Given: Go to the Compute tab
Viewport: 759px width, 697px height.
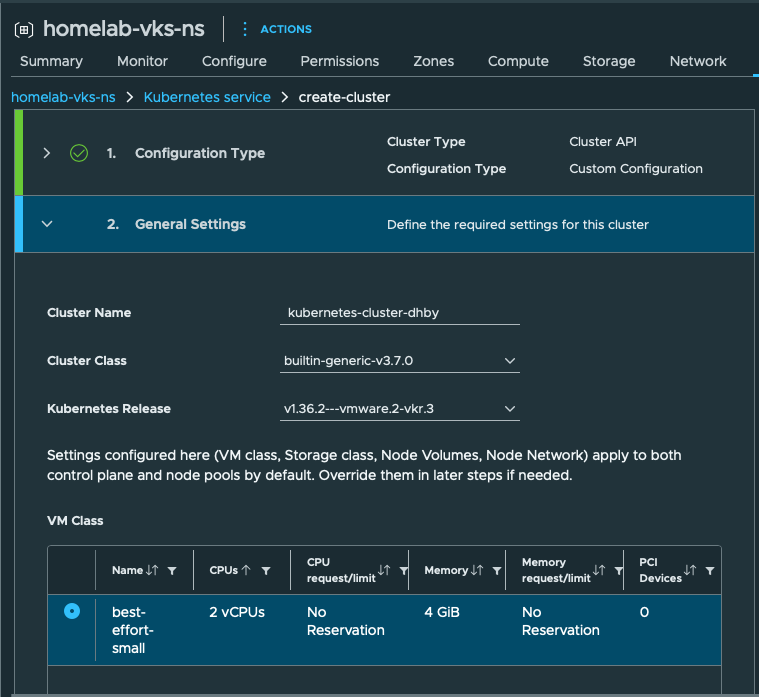Looking at the screenshot, I should click(518, 61).
